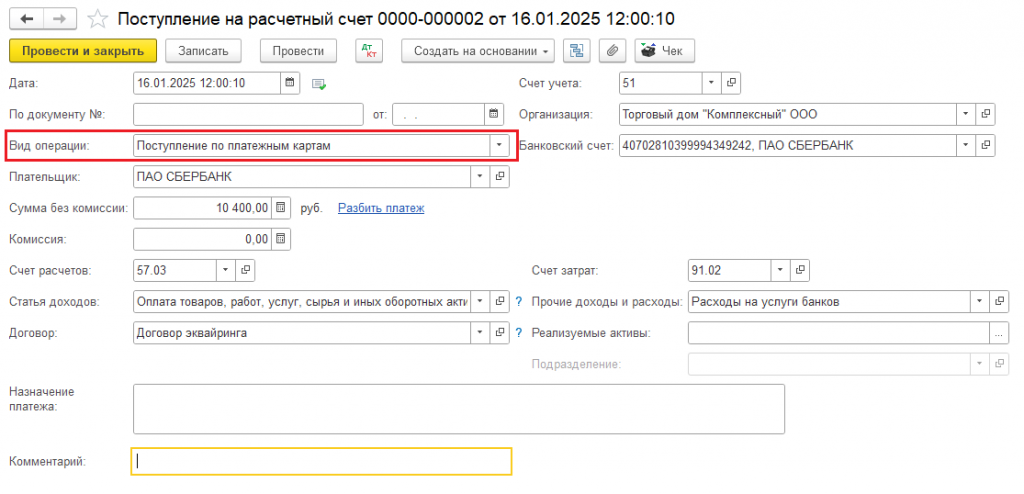1024x494 pixels.
Task: Click the Чек button
Action: 664,50
